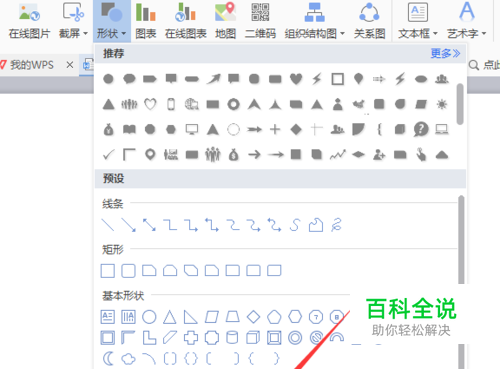Choose the solid triangle in second recommended row
Image resolution: width=500 pixels, height=369 pixels.
pos(108,104)
